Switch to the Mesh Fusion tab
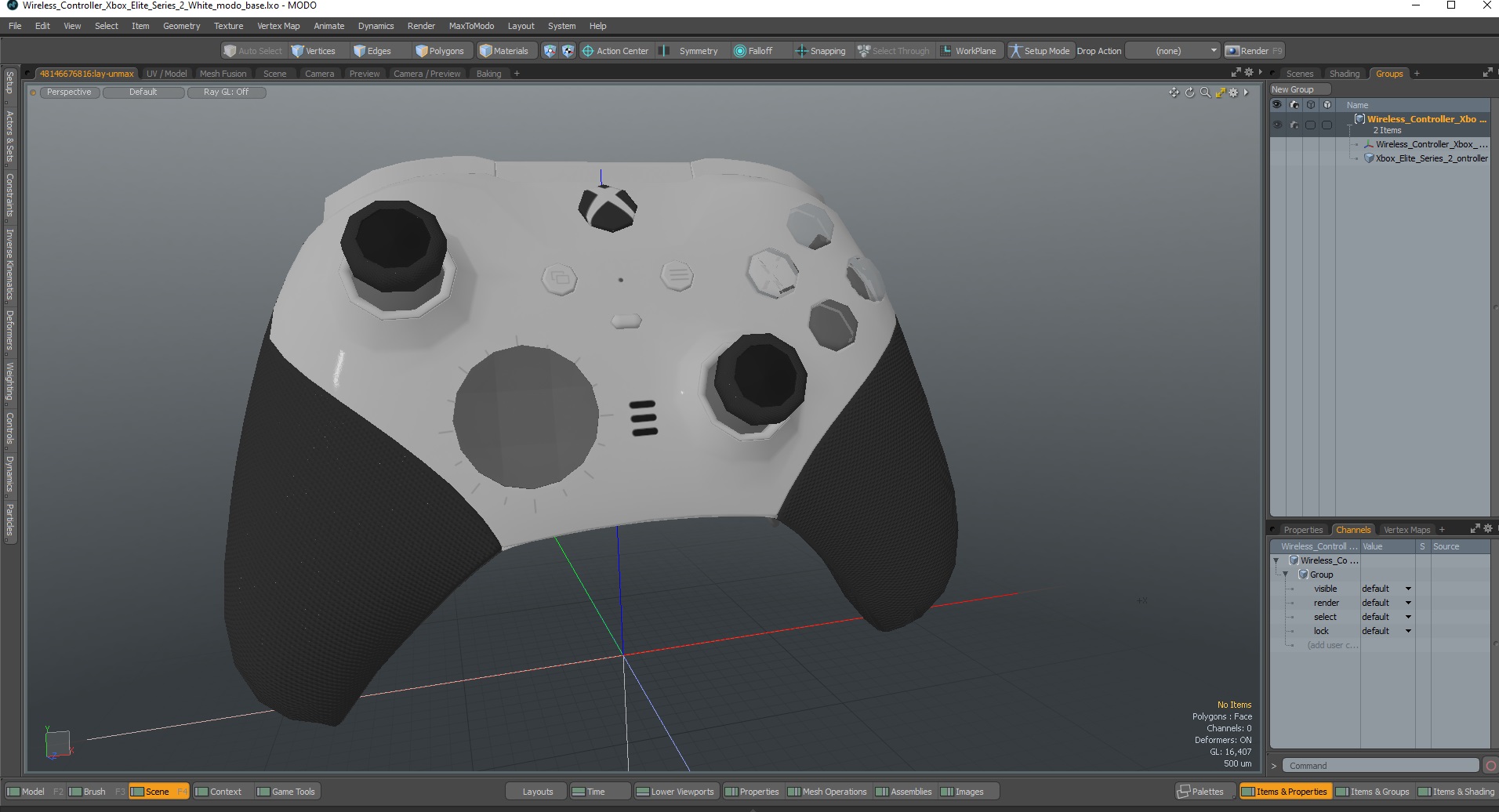 click(x=223, y=74)
